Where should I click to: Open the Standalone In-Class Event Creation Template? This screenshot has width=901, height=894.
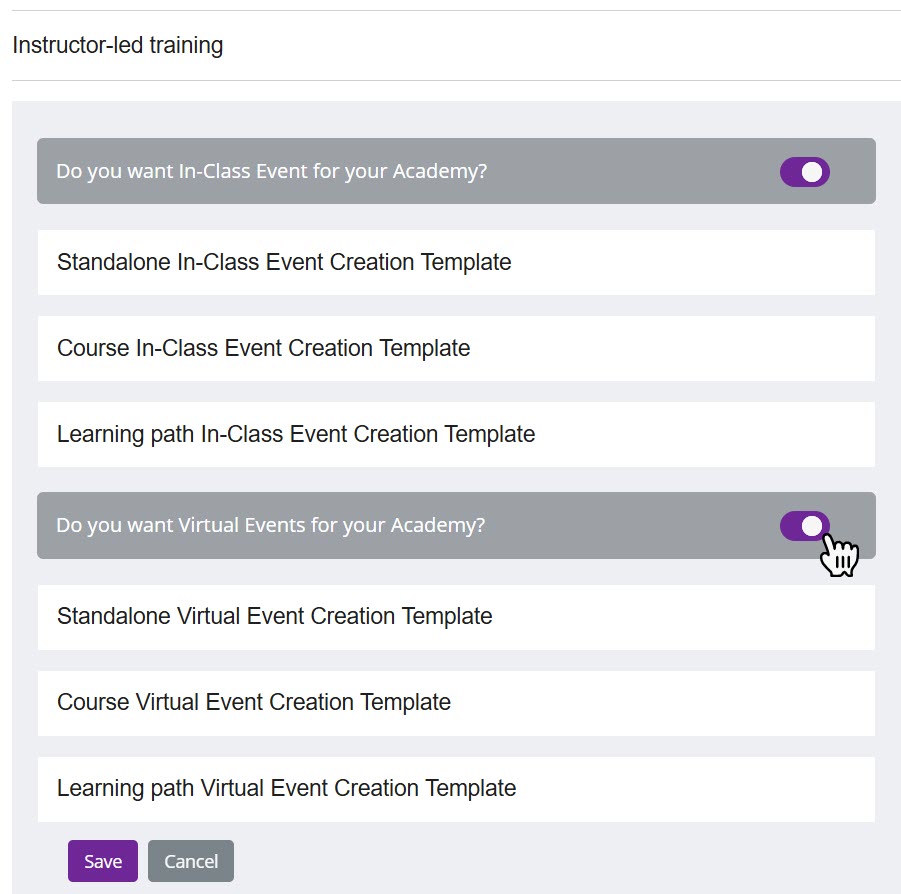285,262
